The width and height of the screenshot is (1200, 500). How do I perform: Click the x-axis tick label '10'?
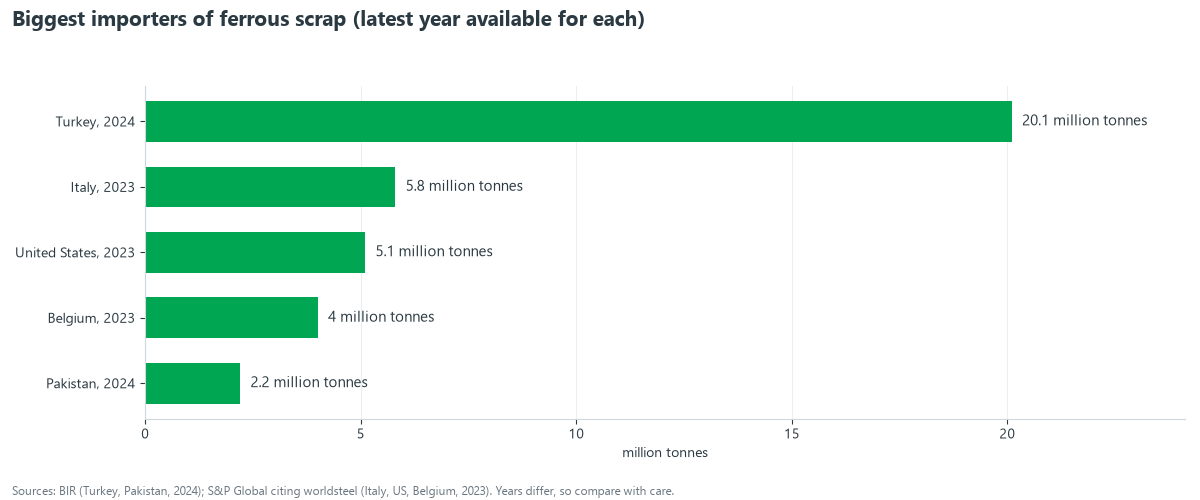click(577, 433)
